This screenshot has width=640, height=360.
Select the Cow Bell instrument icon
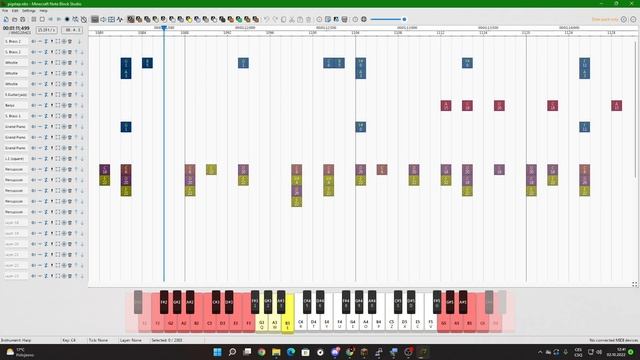pos(222,19)
